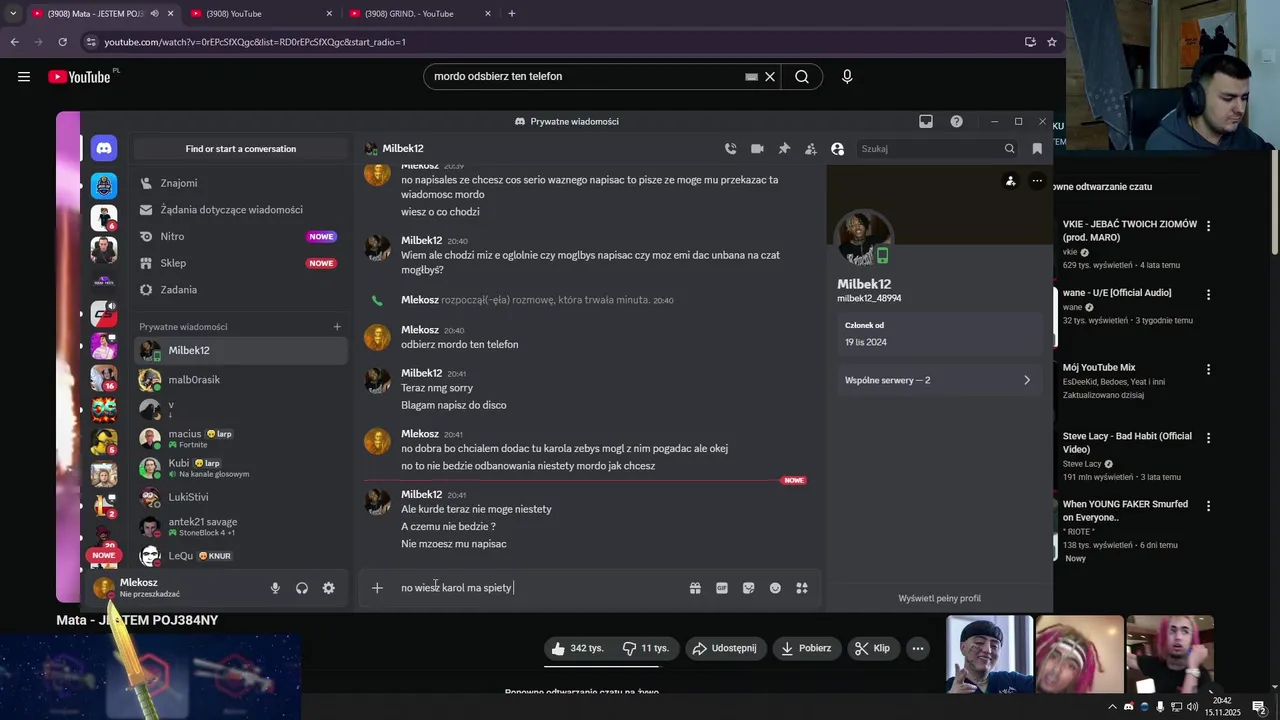Open the gift icon in message bar

(695, 588)
